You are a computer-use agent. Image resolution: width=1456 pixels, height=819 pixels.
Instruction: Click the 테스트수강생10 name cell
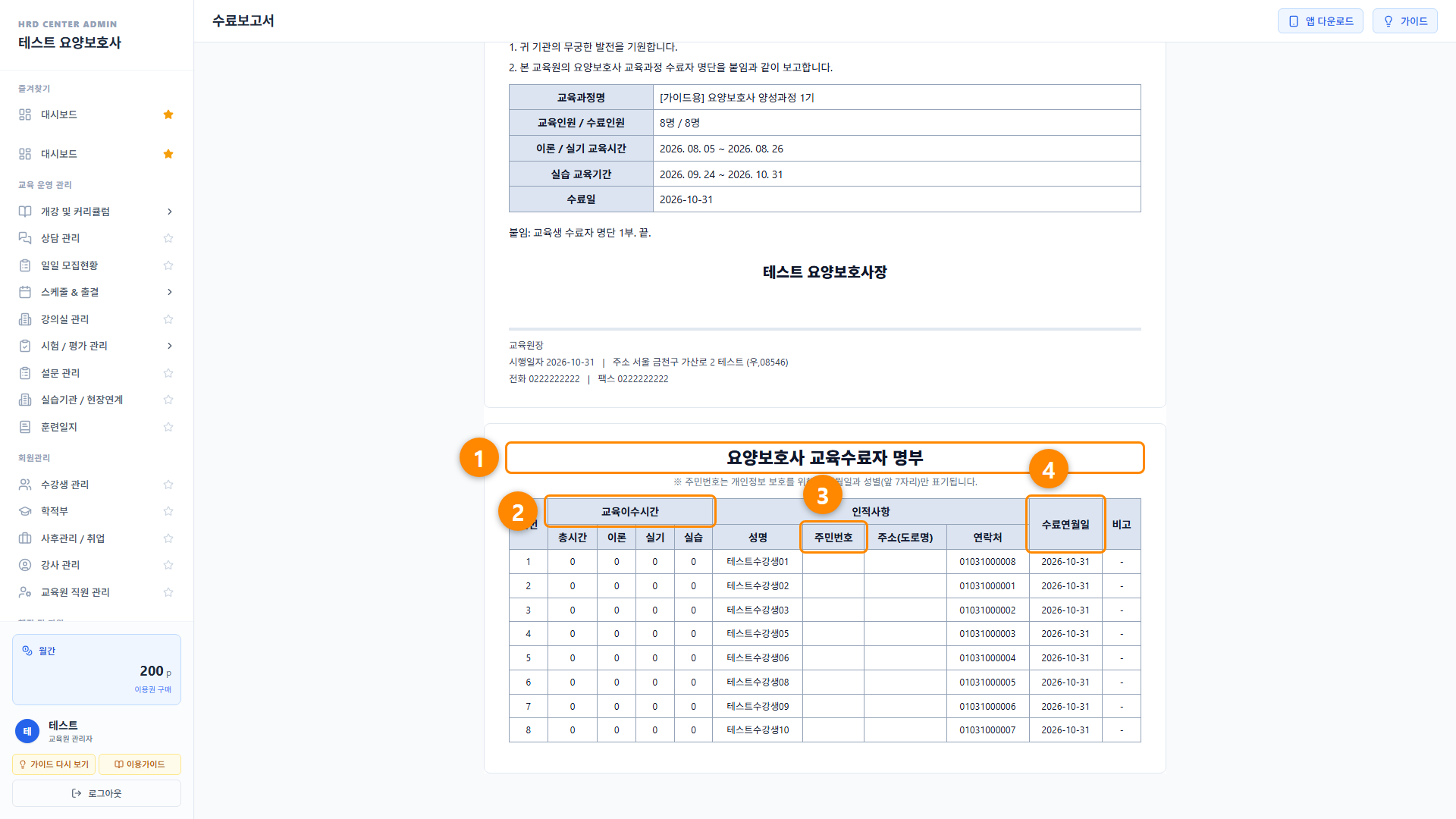tap(758, 730)
